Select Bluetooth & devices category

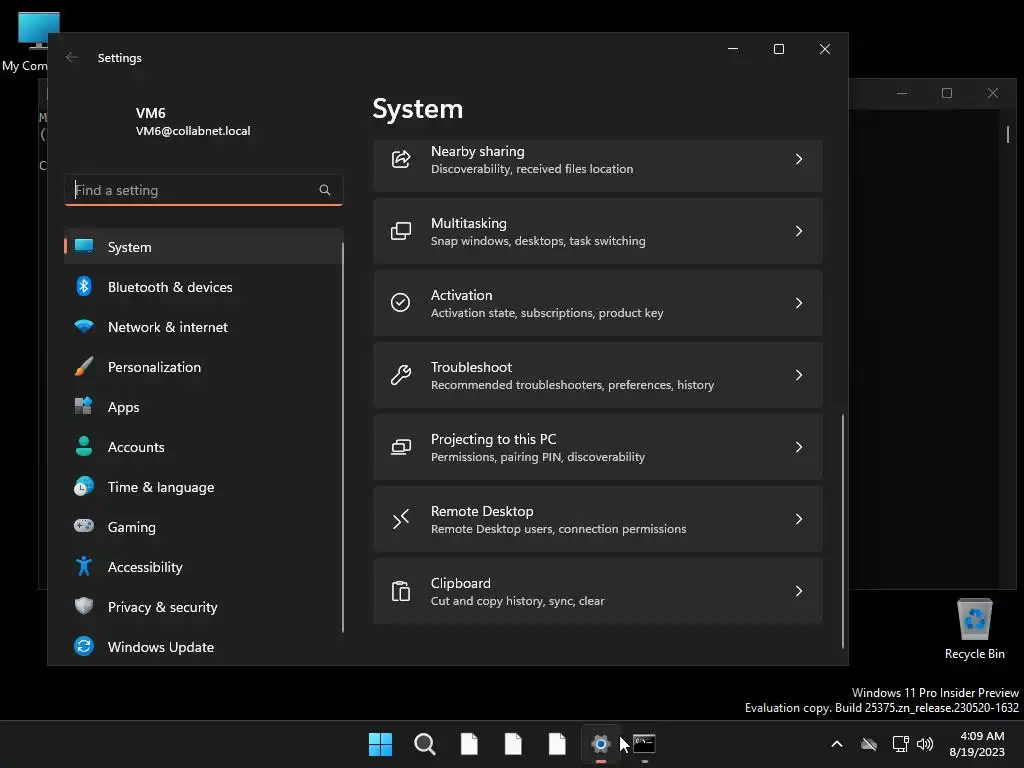tap(203, 287)
